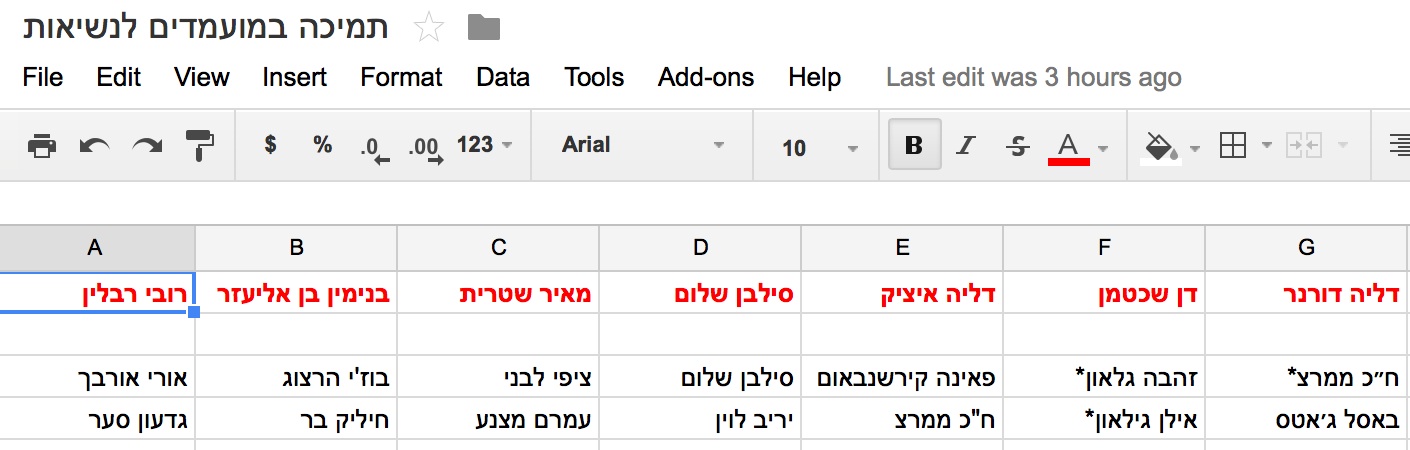Open the Format menu
Screen dimensions: 1410x450
(401, 77)
